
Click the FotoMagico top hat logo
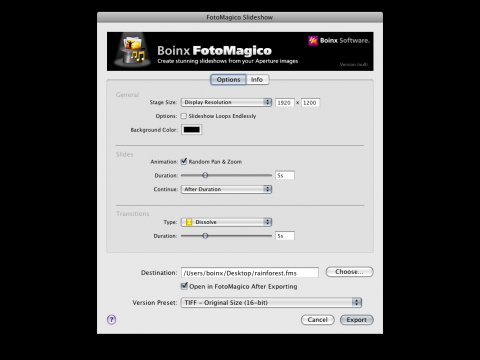click(133, 50)
